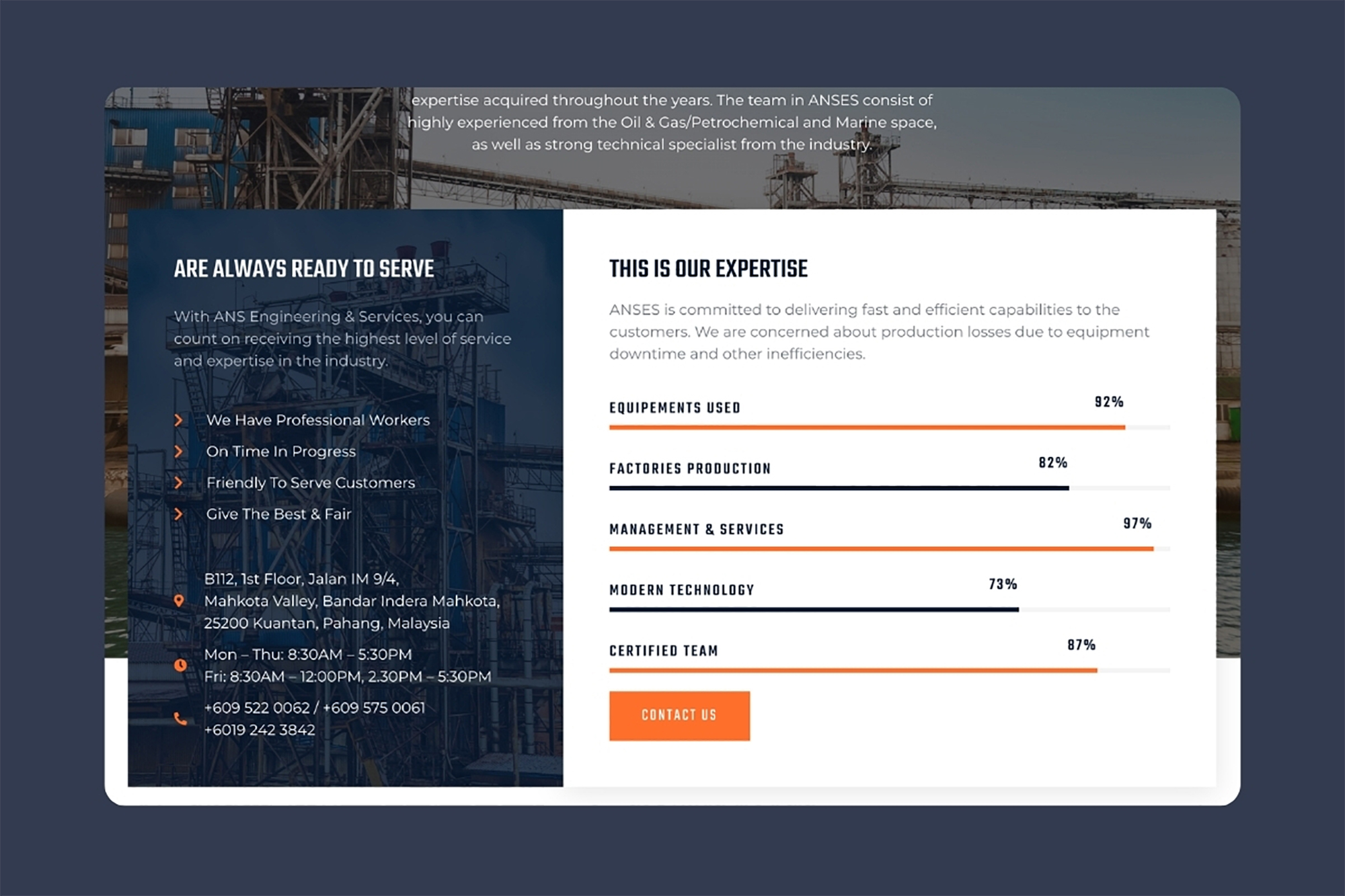Click the Modern Technology progress bar

tap(814, 609)
